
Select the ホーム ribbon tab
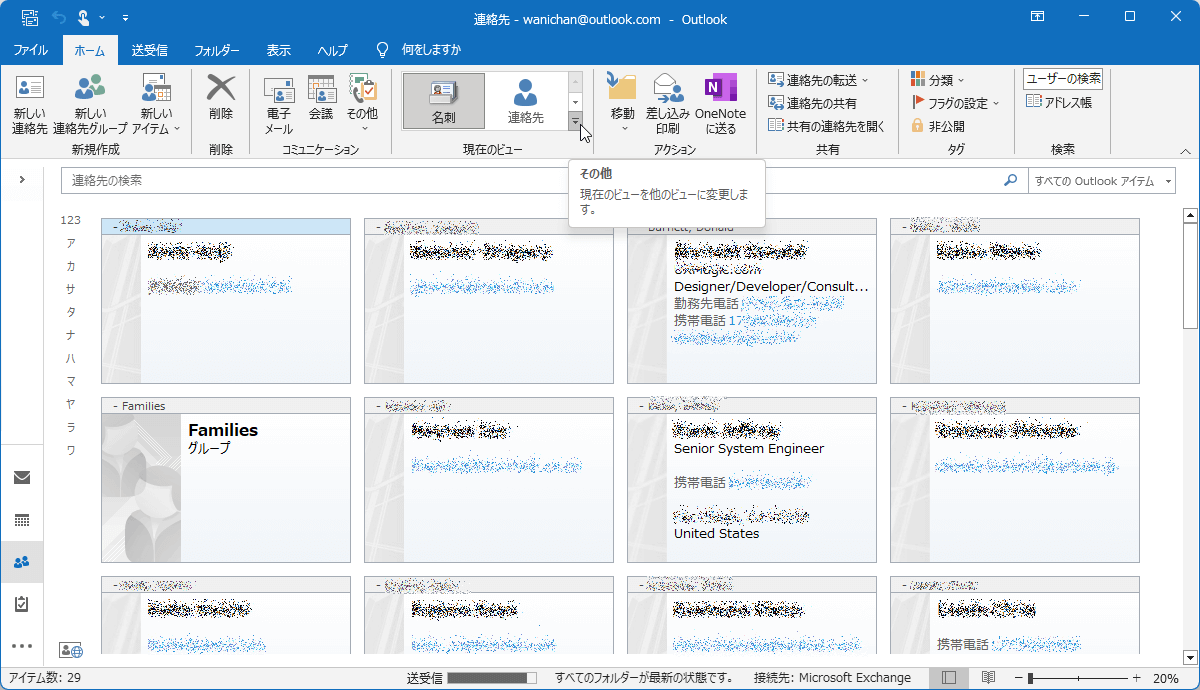click(x=90, y=50)
